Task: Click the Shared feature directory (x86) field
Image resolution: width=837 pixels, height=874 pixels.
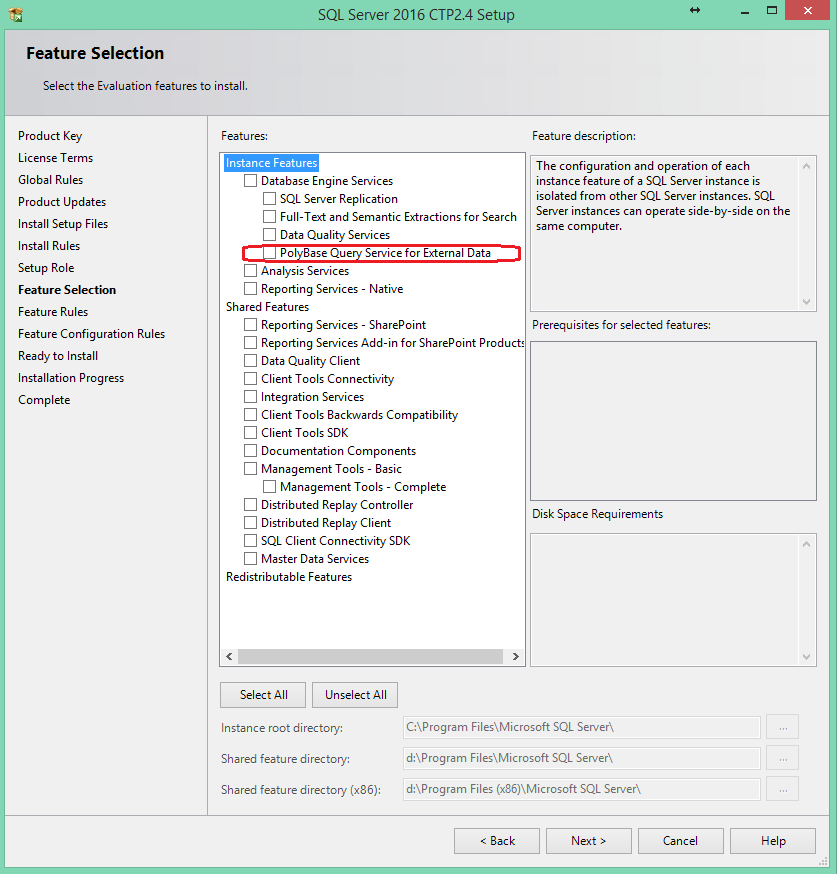Action: pos(582,789)
